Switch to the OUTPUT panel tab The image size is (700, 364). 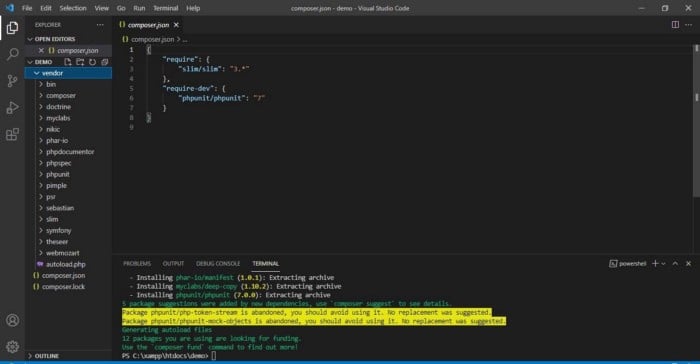pyautogui.click(x=173, y=264)
